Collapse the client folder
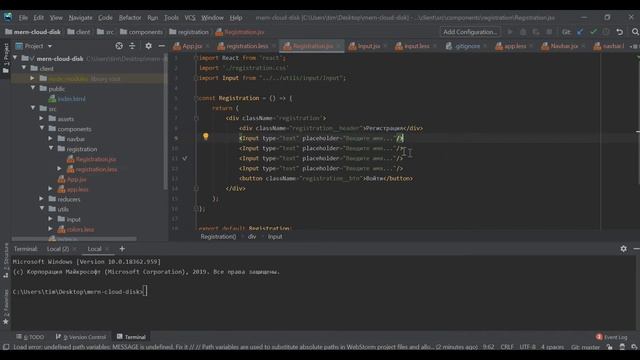 click(x=24, y=68)
